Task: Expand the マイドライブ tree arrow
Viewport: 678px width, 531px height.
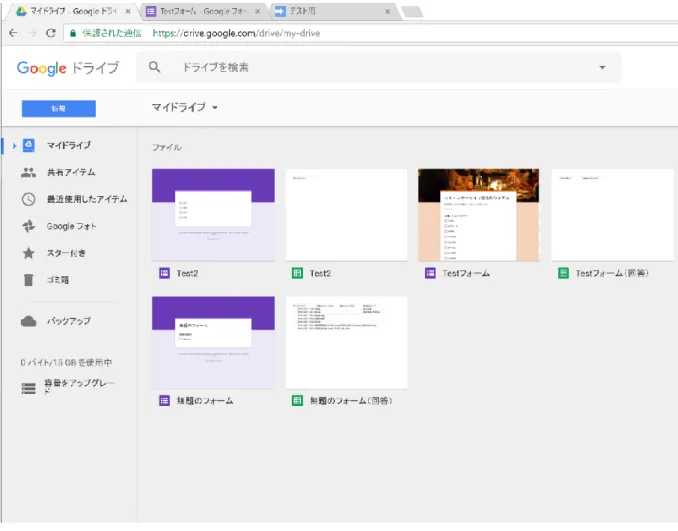Action: coord(14,146)
